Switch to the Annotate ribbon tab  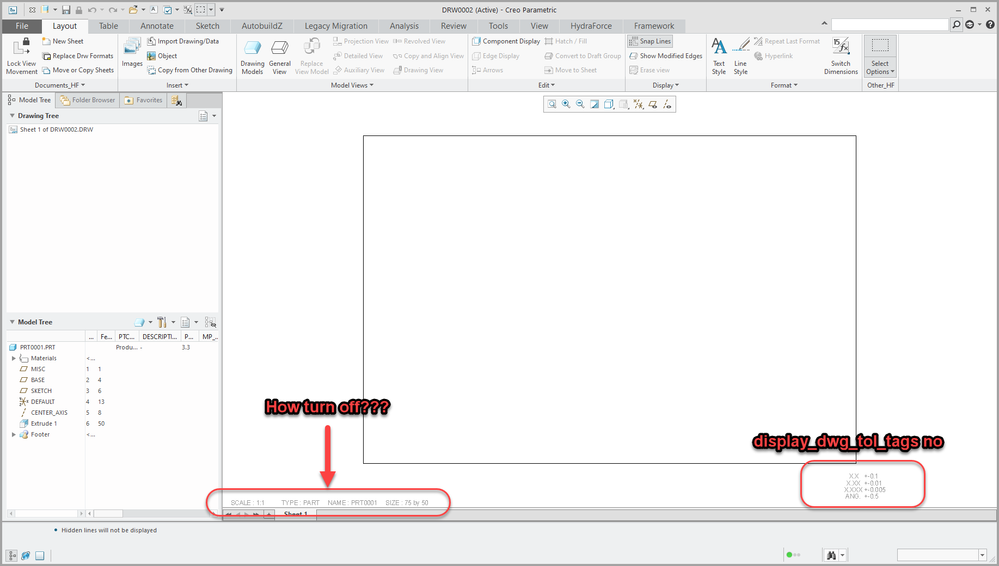pos(157,26)
